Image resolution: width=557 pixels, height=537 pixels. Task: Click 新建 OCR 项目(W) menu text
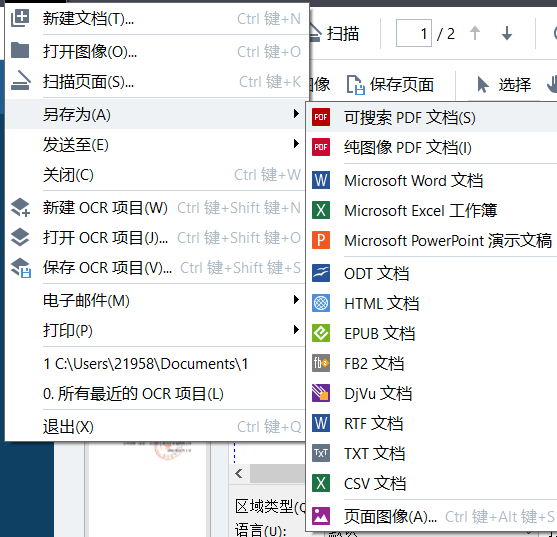(x=105, y=207)
